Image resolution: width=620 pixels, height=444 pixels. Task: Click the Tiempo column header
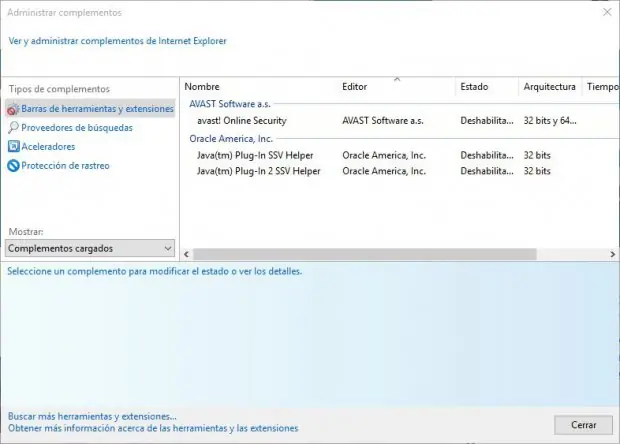coord(603,87)
